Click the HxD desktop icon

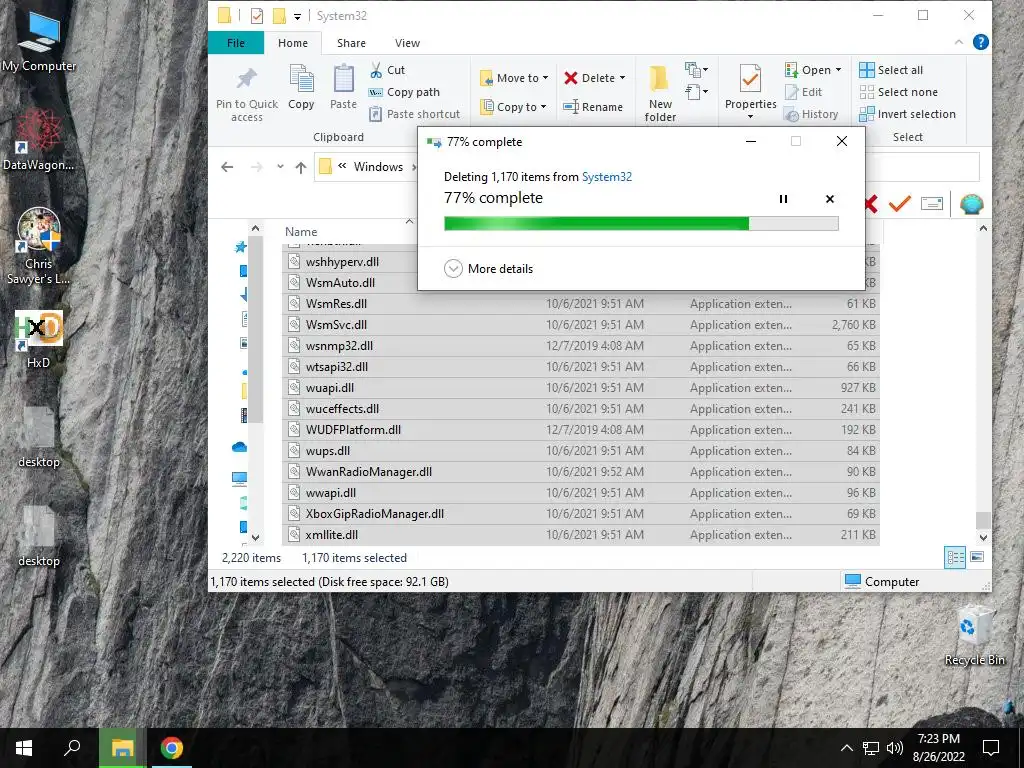tap(39, 340)
